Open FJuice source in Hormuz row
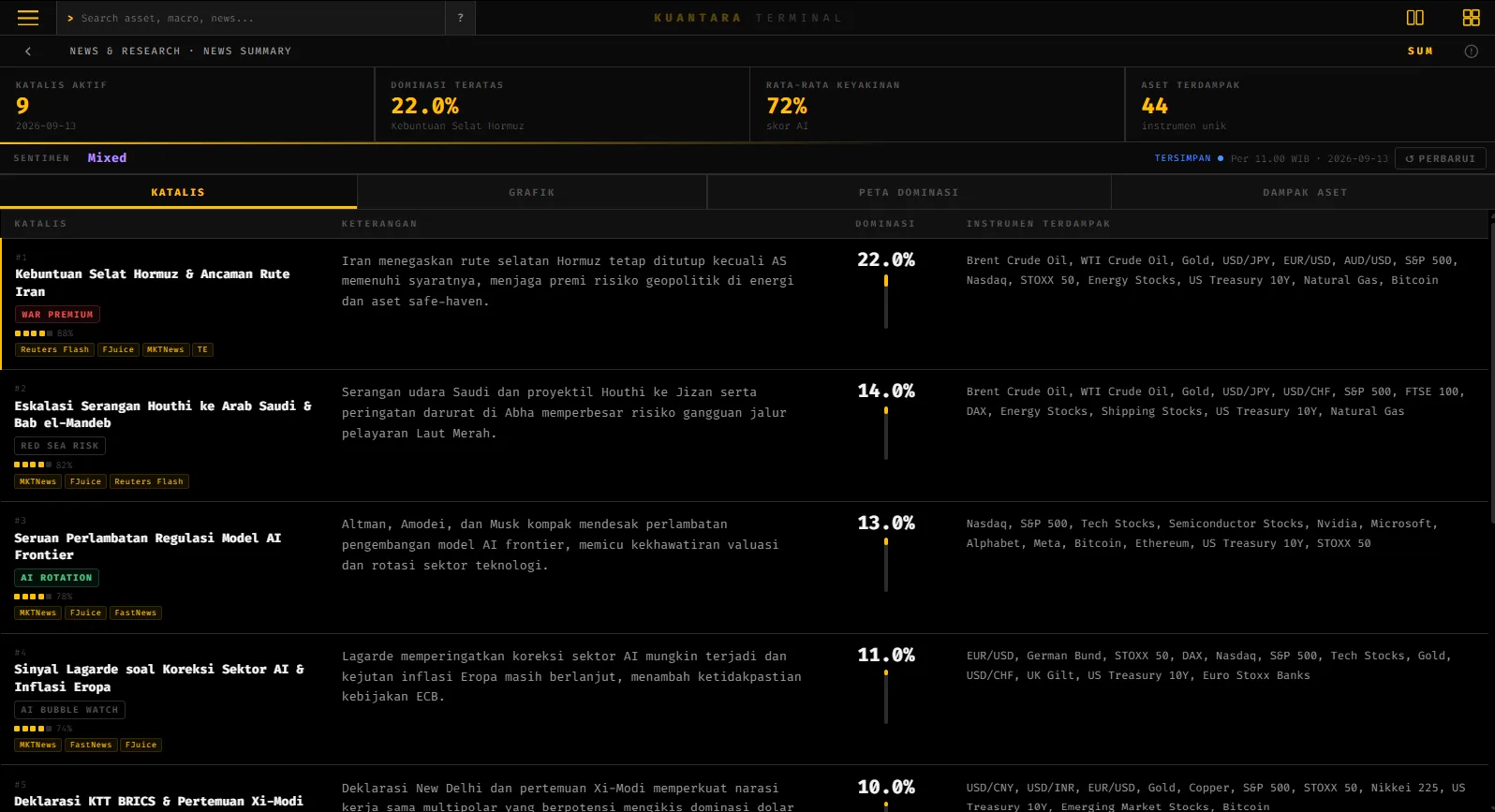The height and width of the screenshot is (812, 1495). pyautogui.click(x=118, y=350)
